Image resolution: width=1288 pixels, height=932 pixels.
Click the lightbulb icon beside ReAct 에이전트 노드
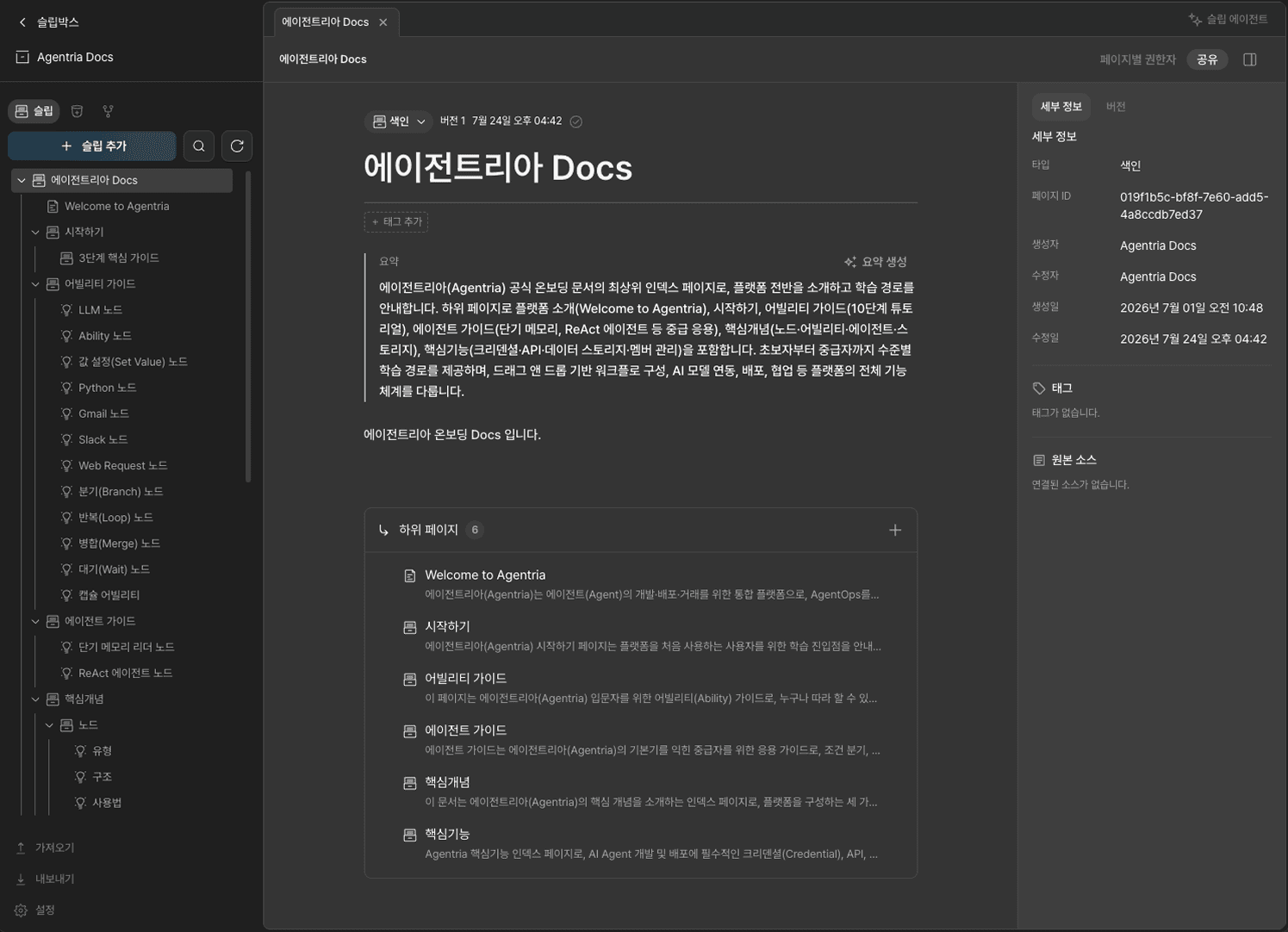66,674
